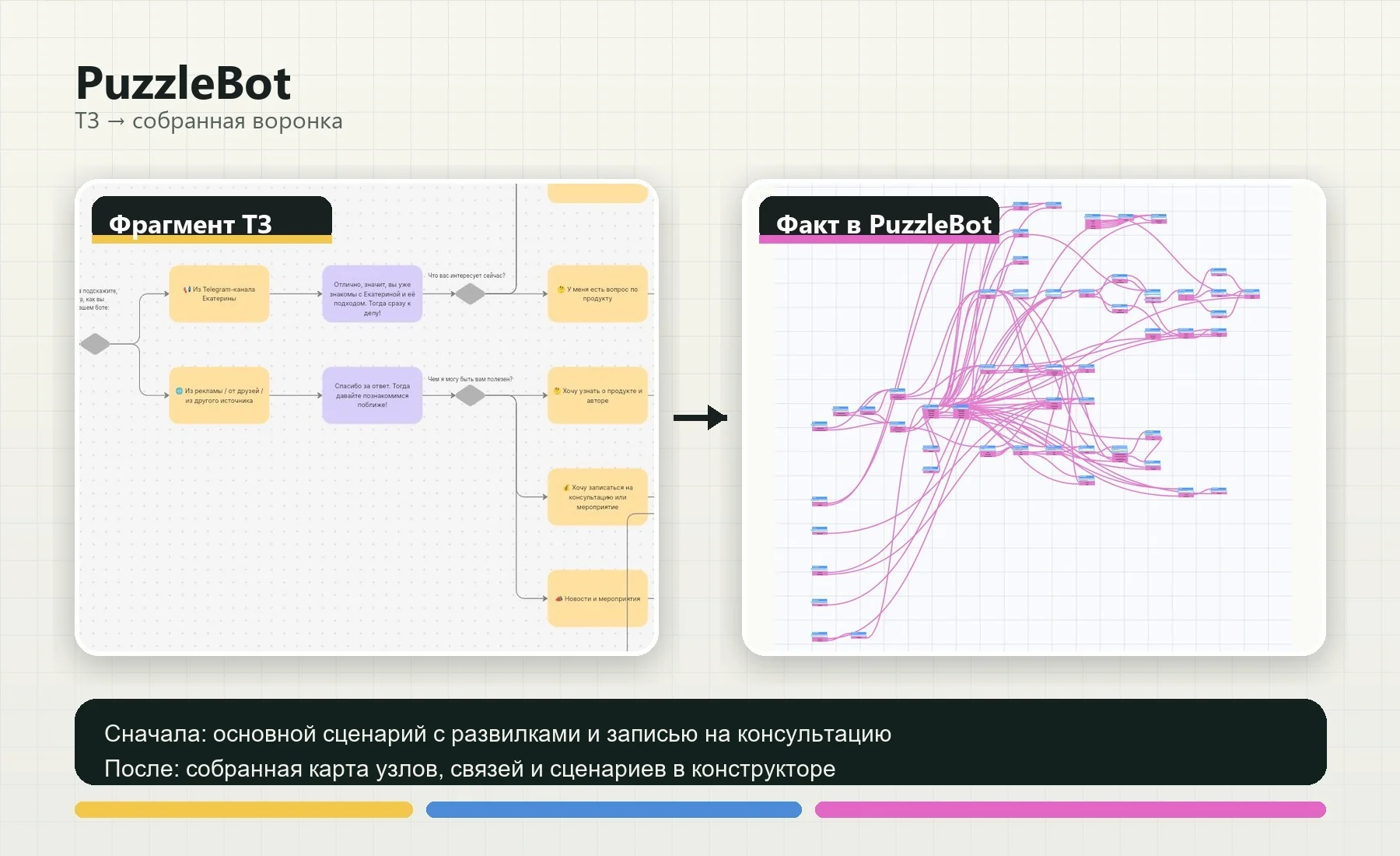Open the PuzzleBot node map screenshot
The width and height of the screenshot is (1400, 856).
(x=1034, y=418)
